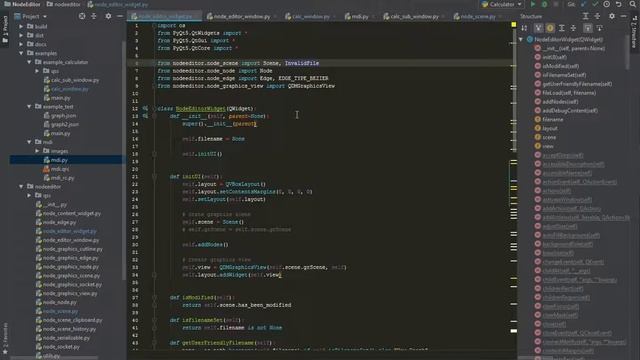Hide the Structure panel with the minus icon
This screenshot has width=640, height=360.
(x=623, y=16)
